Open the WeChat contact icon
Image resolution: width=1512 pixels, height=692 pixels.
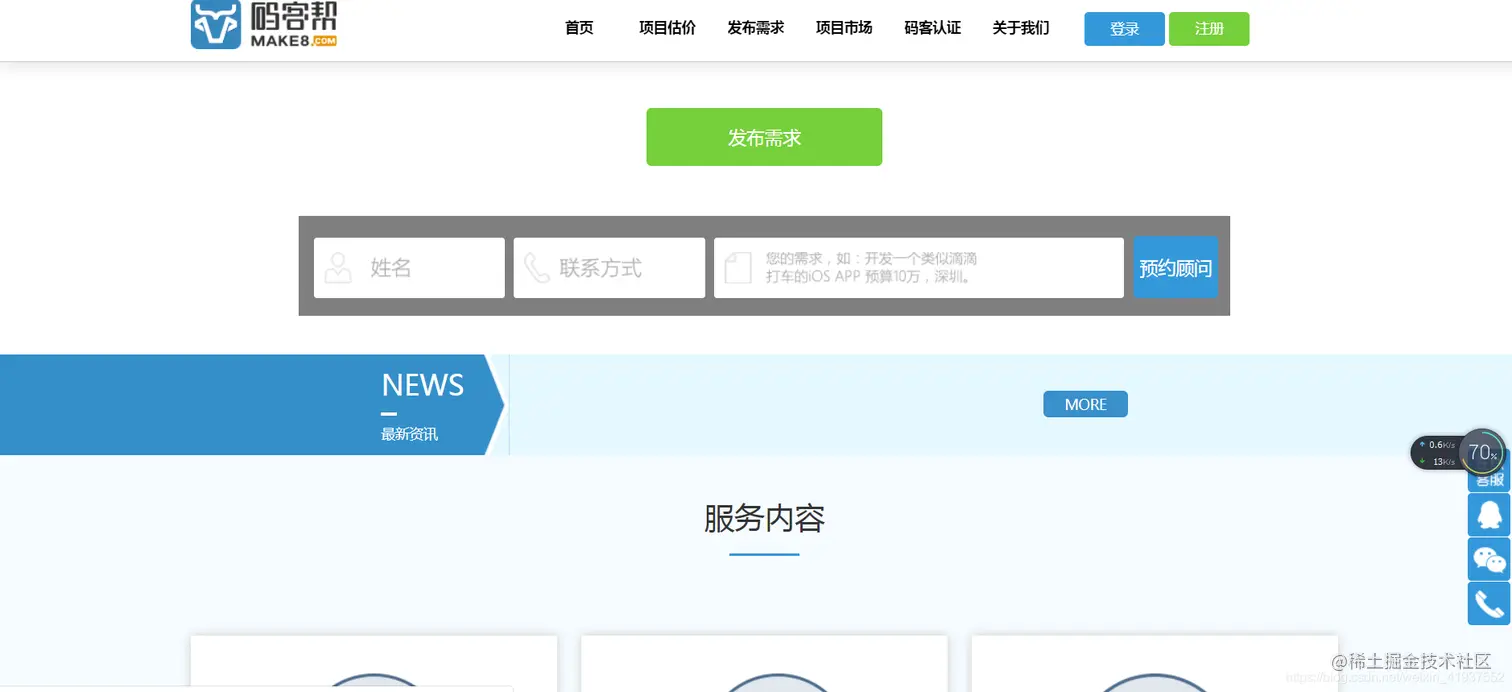[x=1489, y=560]
